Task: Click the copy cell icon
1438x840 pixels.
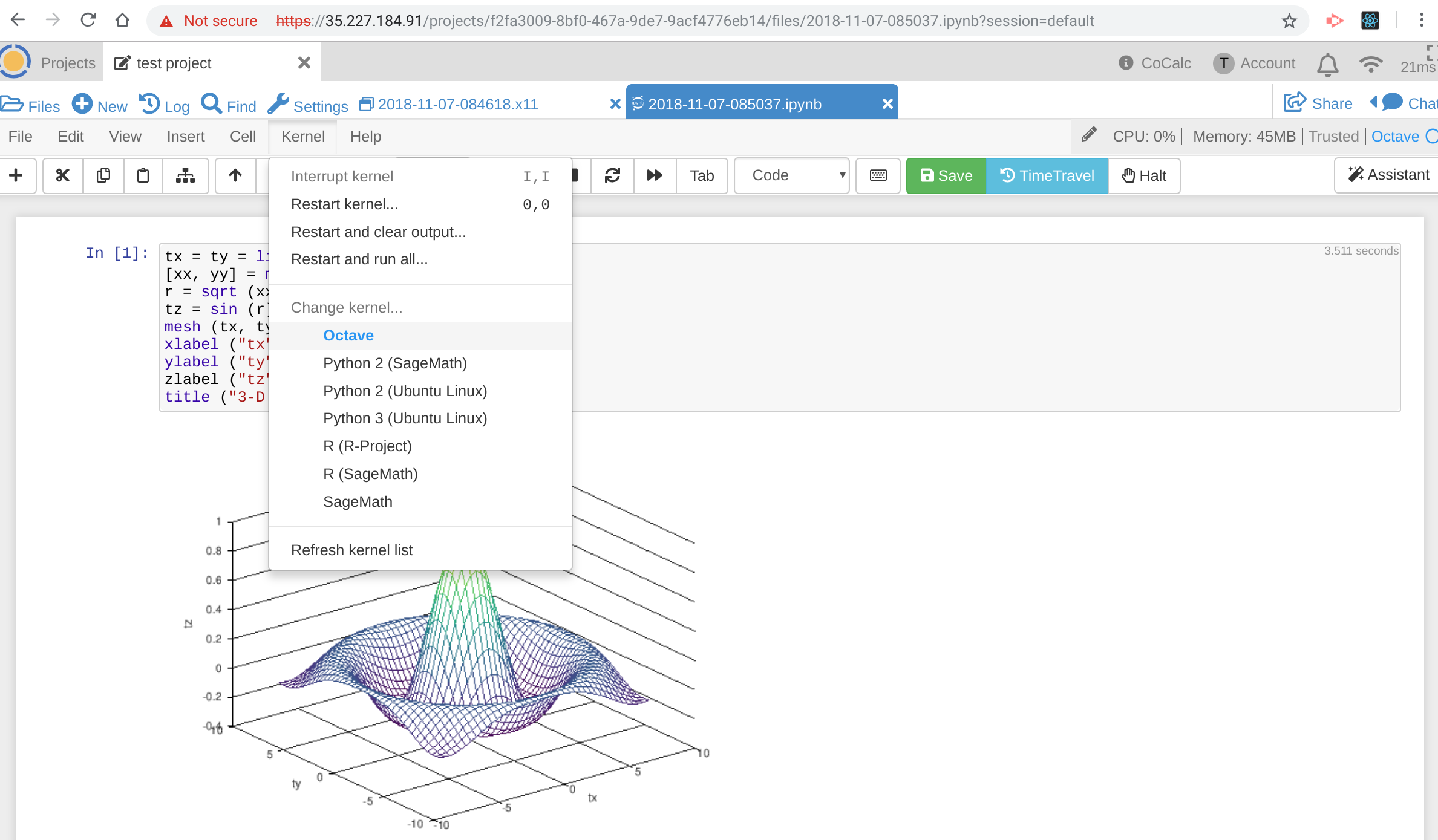Action: (x=103, y=175)
